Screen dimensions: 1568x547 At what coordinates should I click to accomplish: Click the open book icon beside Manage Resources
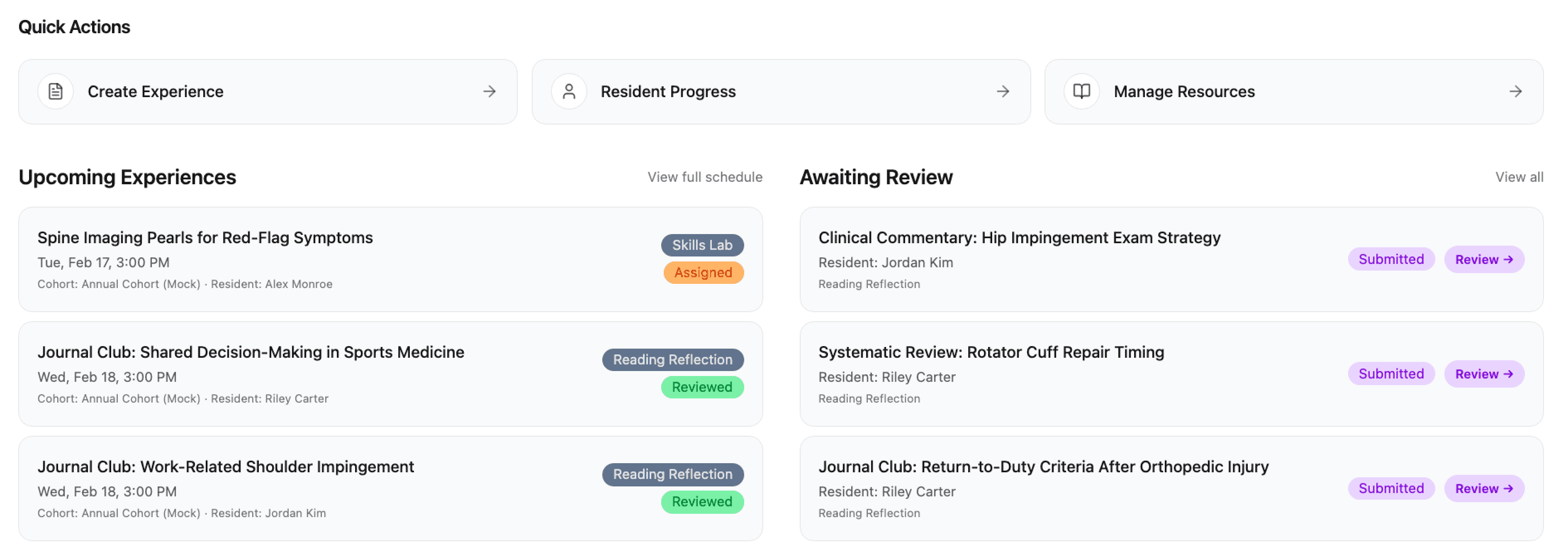(1081, 91)
